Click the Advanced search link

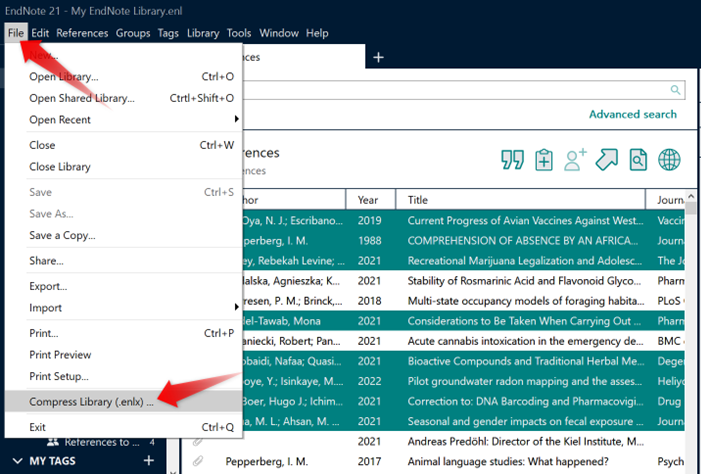[x=632, y=114]
